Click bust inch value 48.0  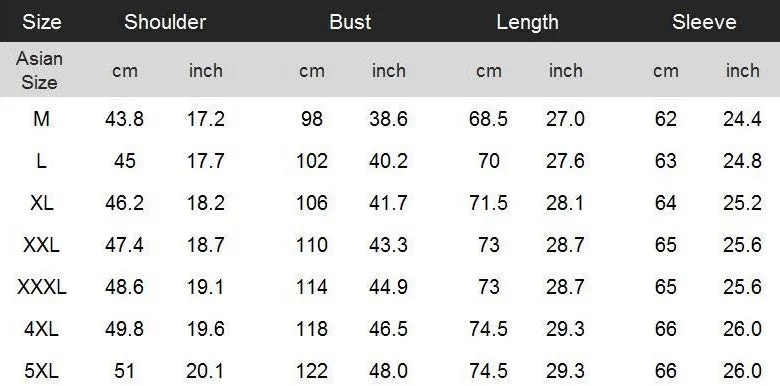tap(389, 371)
